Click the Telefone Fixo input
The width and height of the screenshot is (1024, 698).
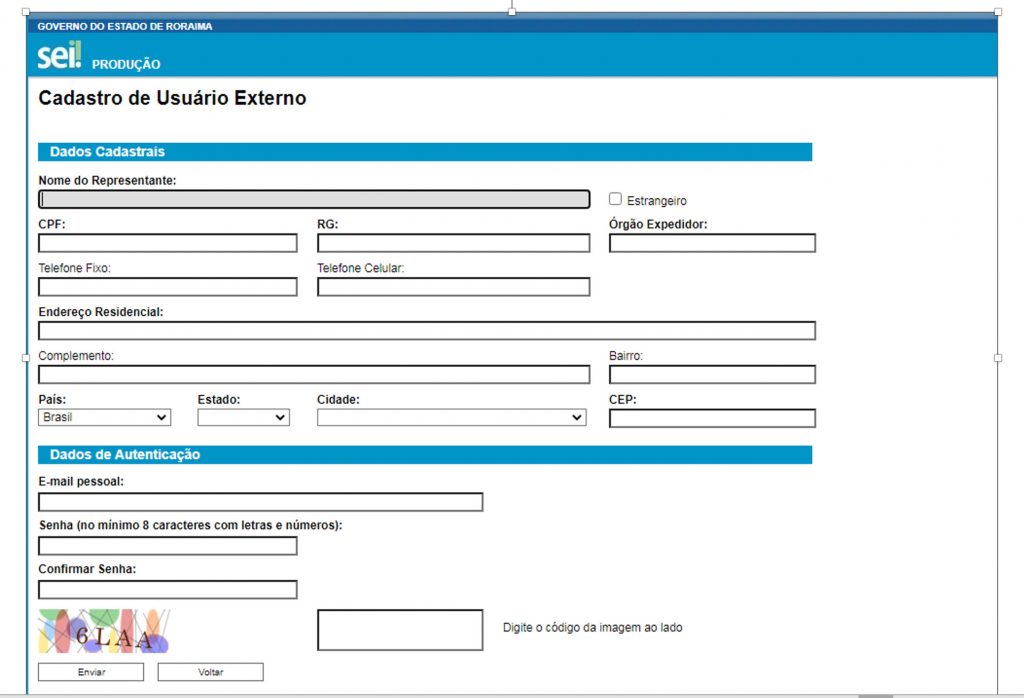tap(167, 287)
